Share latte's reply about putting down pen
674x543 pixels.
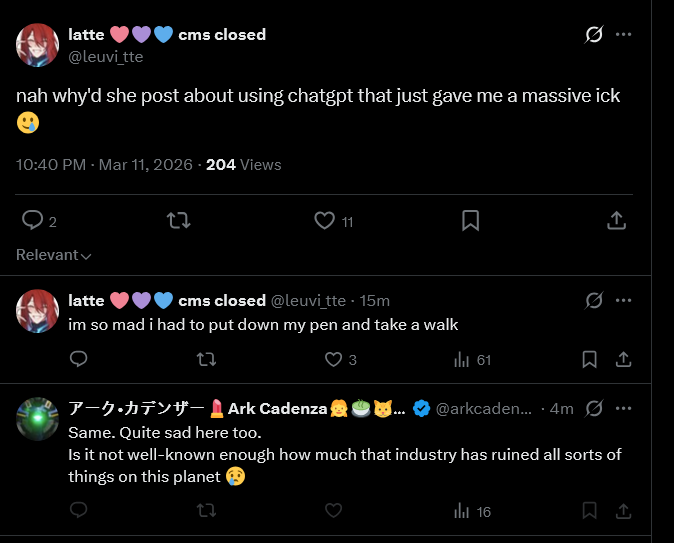[x=622, y=359]
